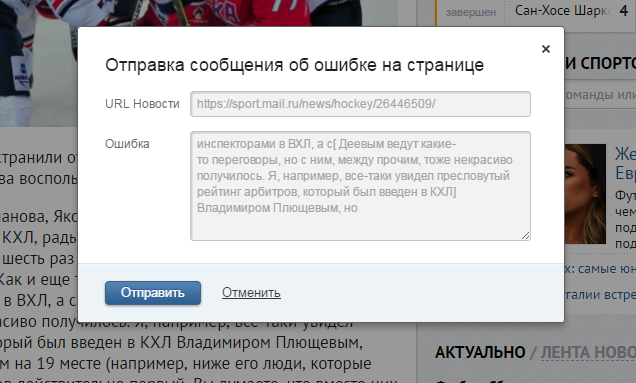The width and height of the screenshot is (636, 383).
Task: Click the Ошибка field label
Action: point(127,144)
